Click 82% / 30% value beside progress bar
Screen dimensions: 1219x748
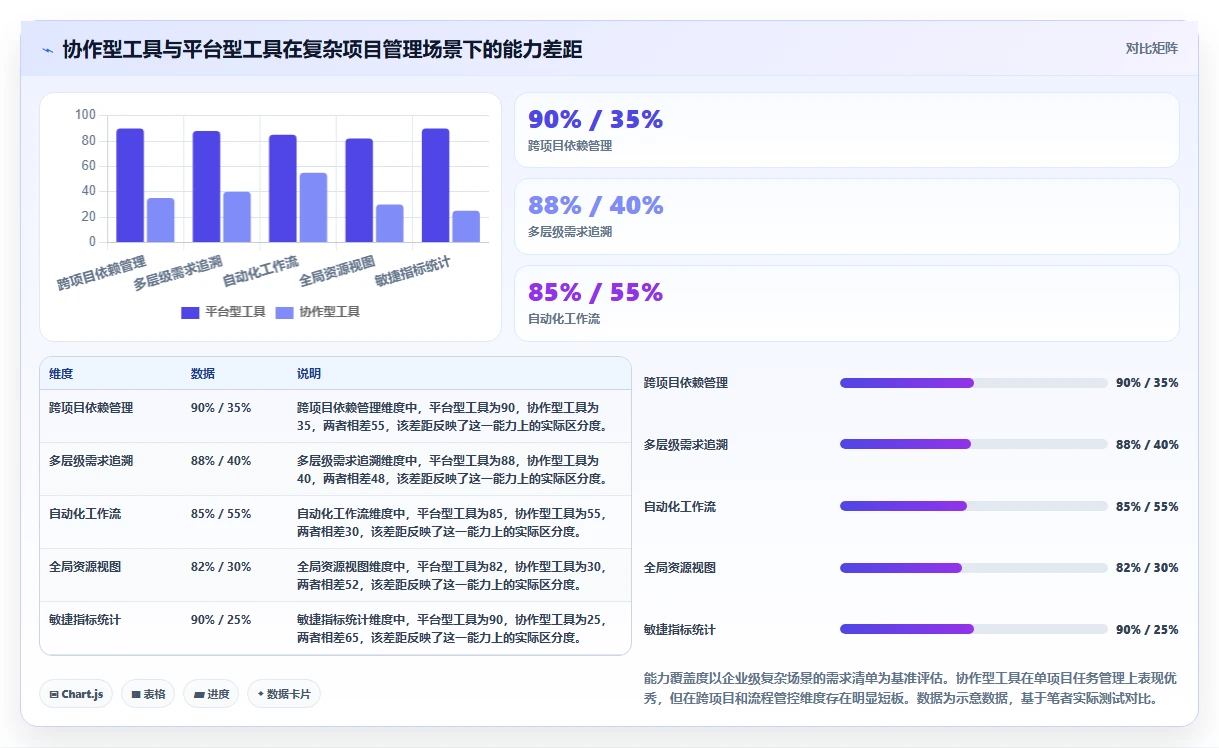(1147, 568)
